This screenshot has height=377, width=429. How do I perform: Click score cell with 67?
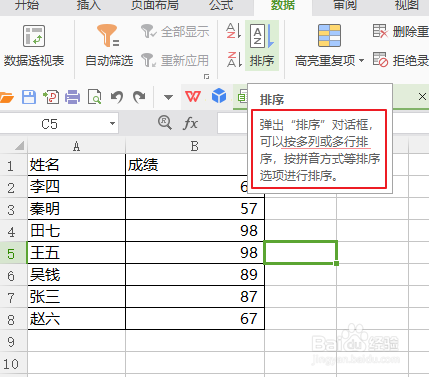click(x=195, y=319)
